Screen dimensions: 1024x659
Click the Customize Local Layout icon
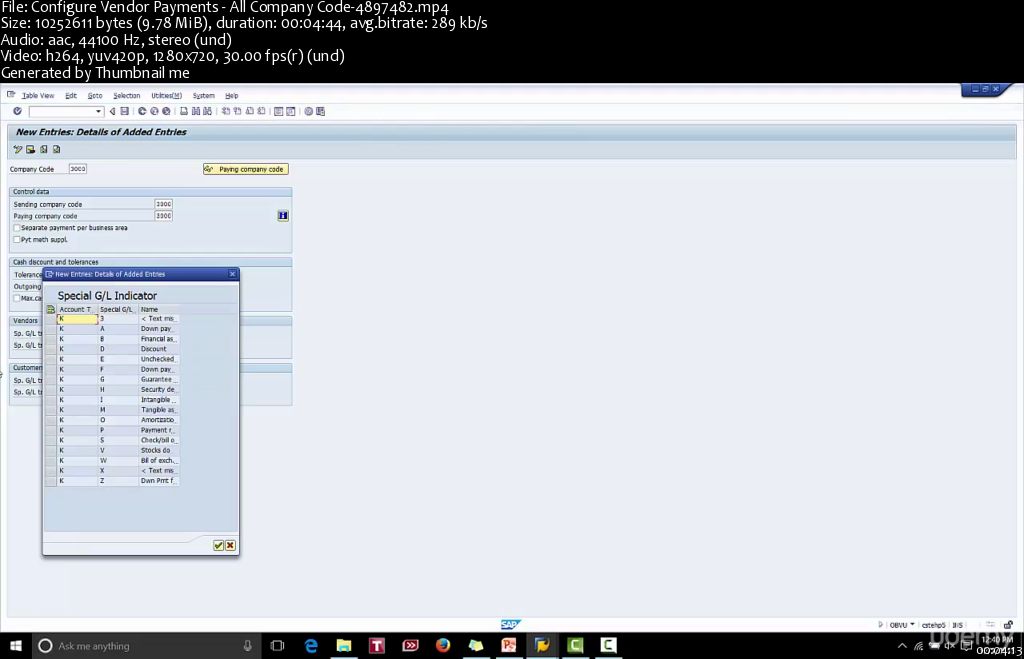pyautogui.click(x=321, y=111)
